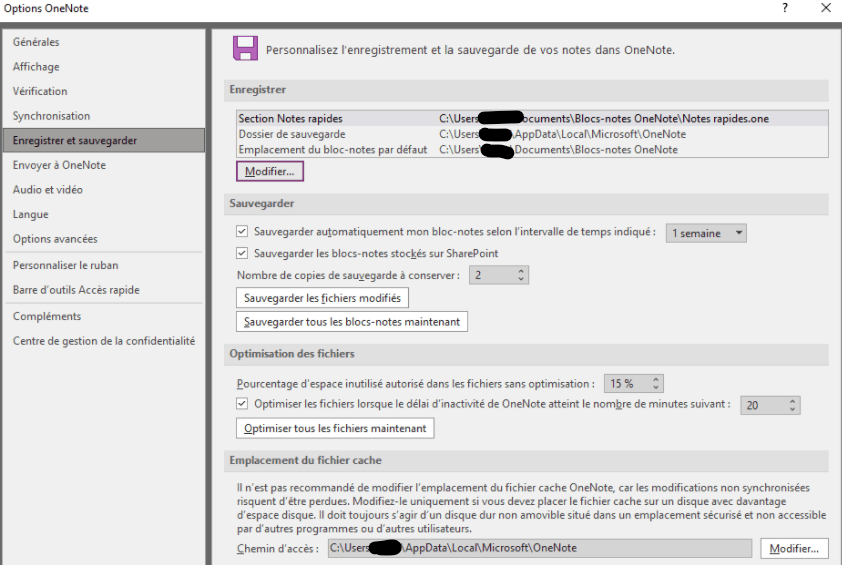842x565 pixels.
Task: Select Emplacement du bloc-notes par défaut row
Action: (x=532, y=149)
